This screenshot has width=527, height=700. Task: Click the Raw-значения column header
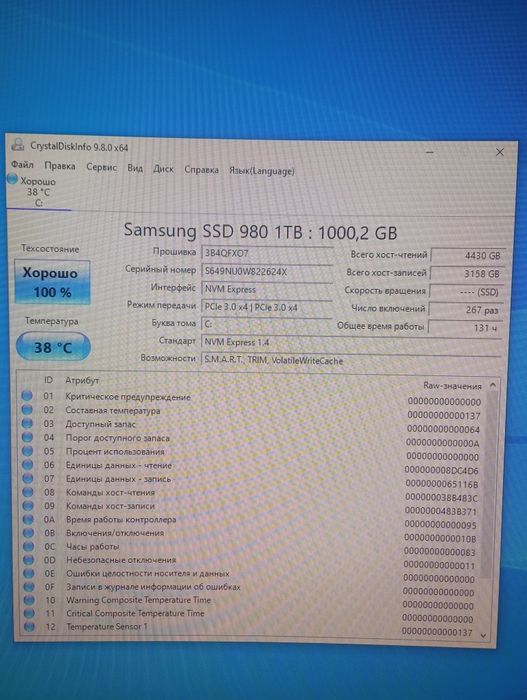click(x=452, y=386)
